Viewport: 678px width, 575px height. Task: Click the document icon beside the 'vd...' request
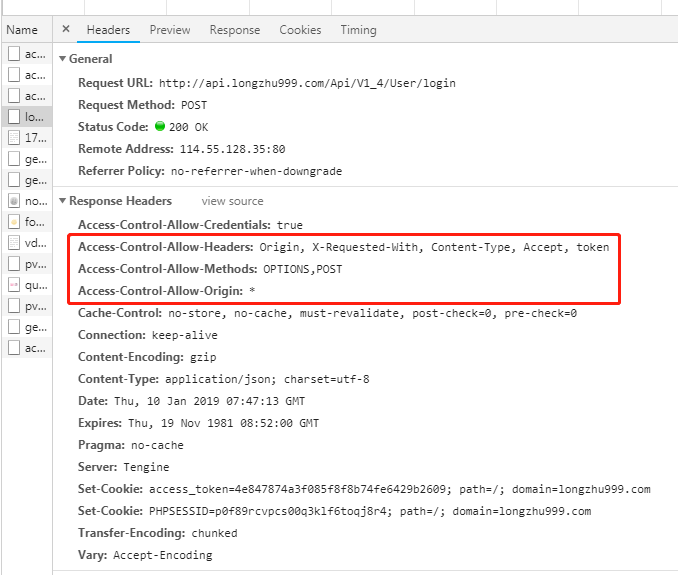coord(14,243)
